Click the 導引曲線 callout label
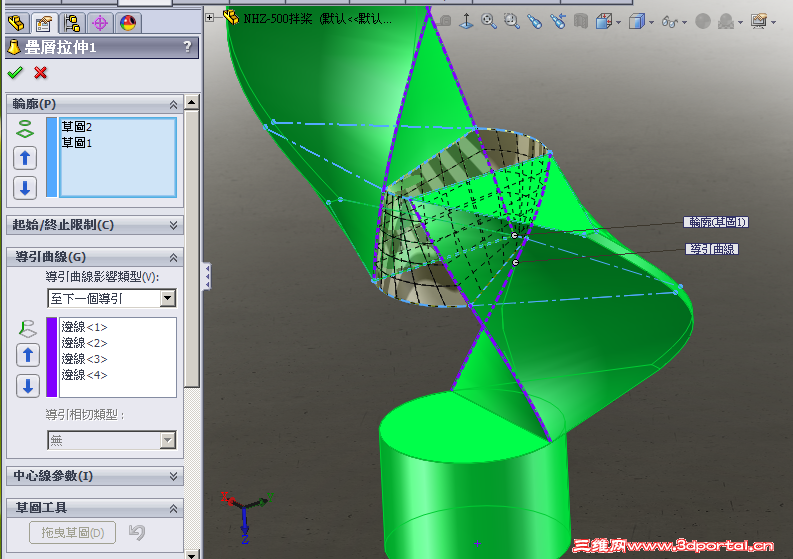This screenshot has width=793, height=559. point(712,249)
